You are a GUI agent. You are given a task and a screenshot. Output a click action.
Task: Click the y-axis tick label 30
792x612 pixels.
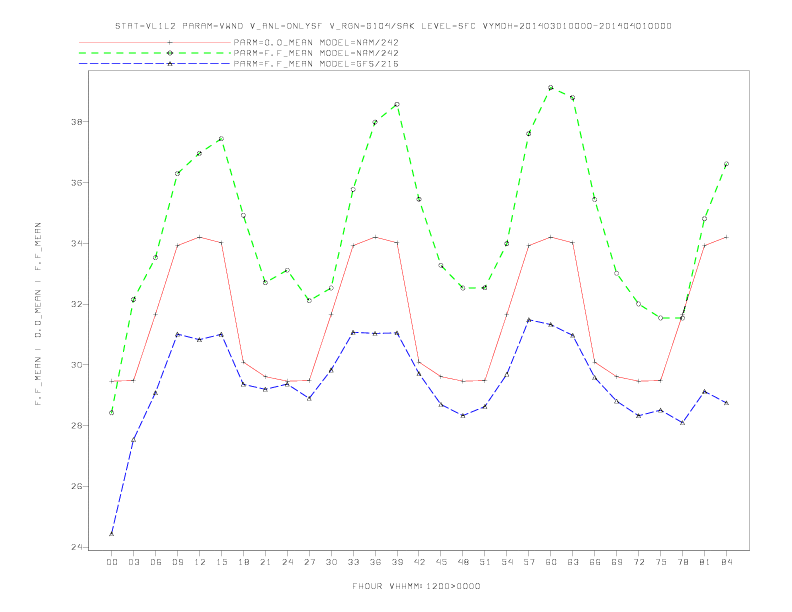(x=76, y=365)
